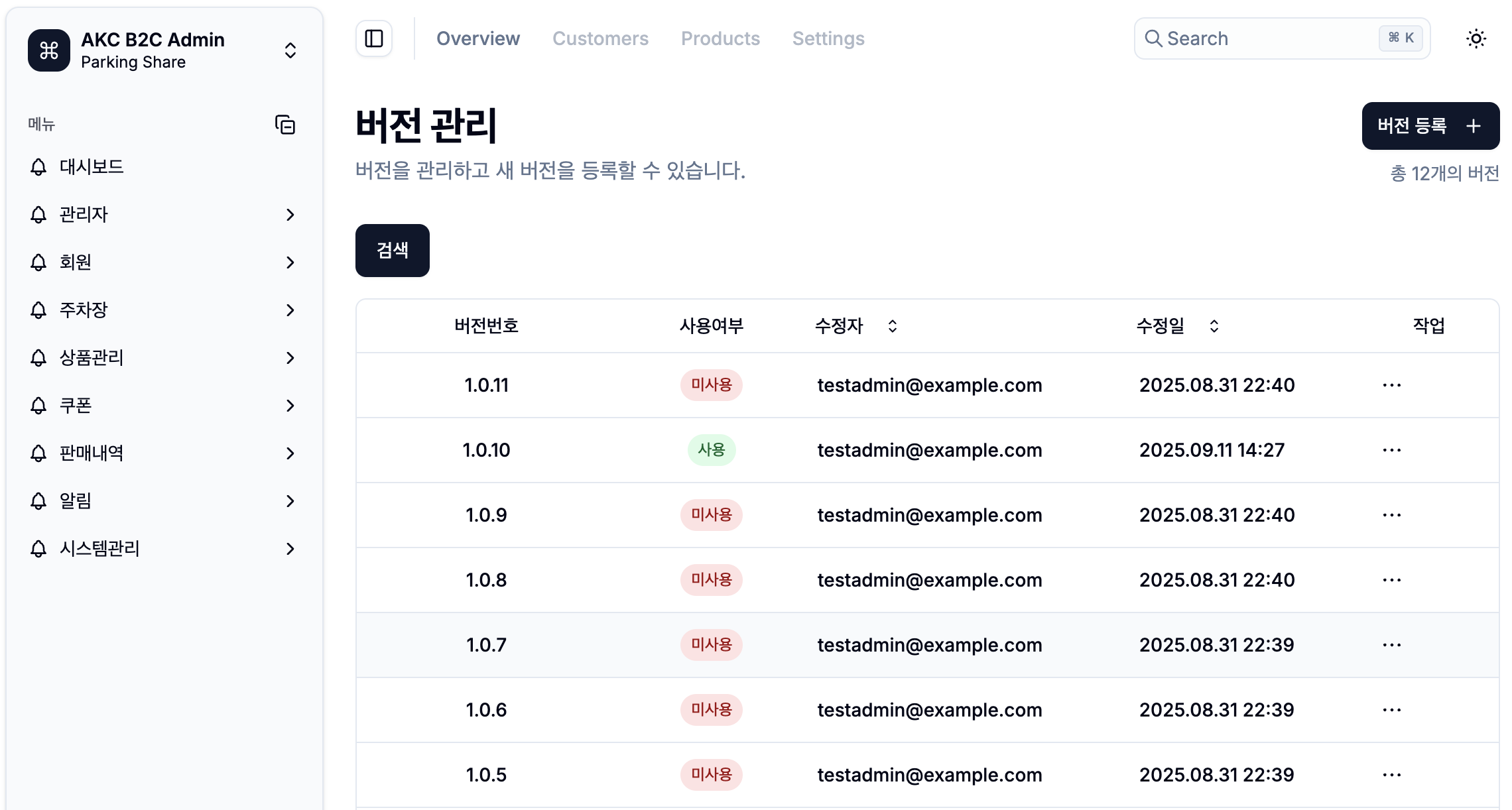Screen dimensions: 1512x810
Task: Toggle sort order on 수정자 column
Action: pos(892,326)
